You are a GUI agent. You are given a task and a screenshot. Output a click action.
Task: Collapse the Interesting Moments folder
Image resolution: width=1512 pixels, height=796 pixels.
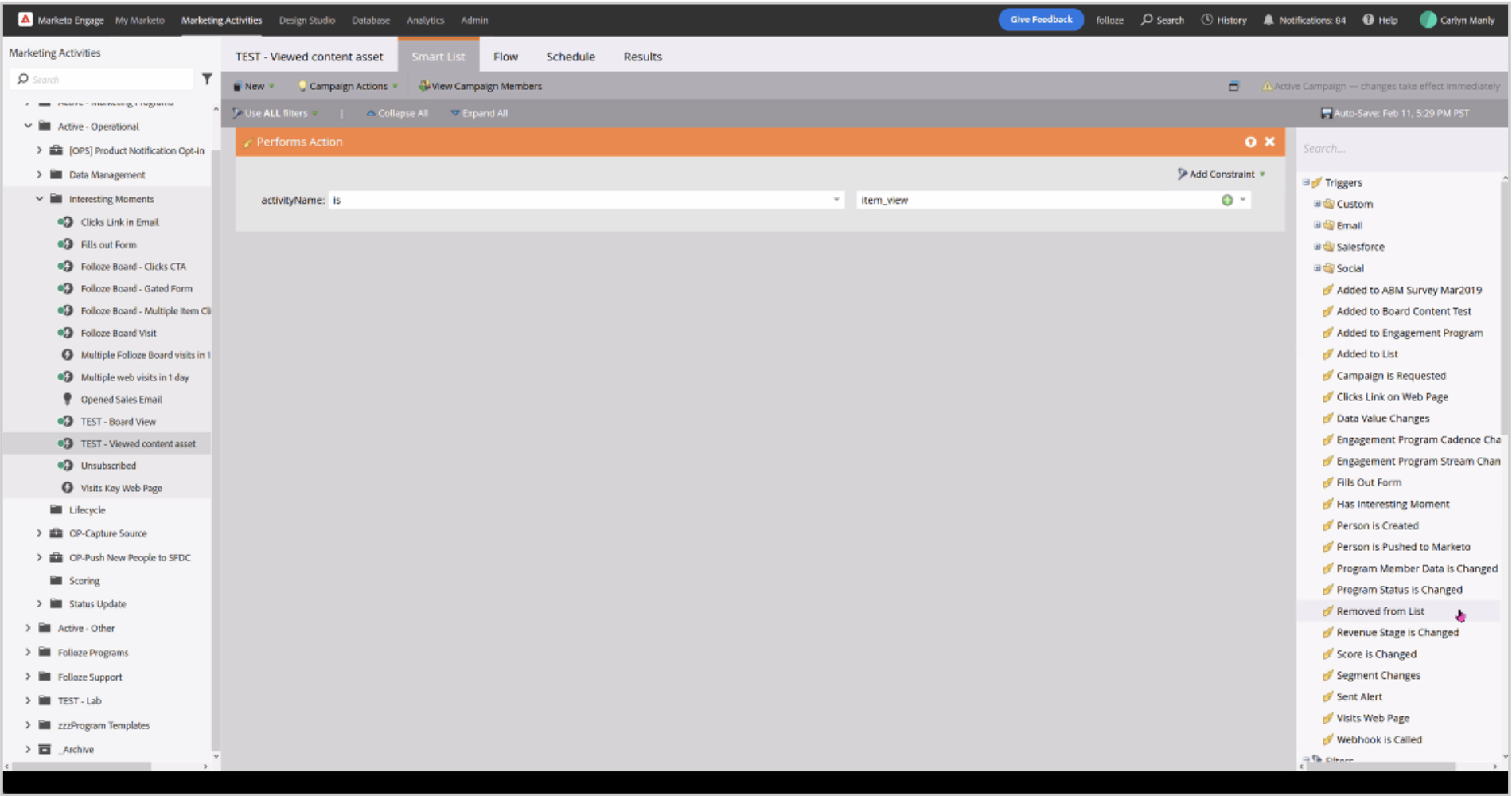tap(39, 199)
